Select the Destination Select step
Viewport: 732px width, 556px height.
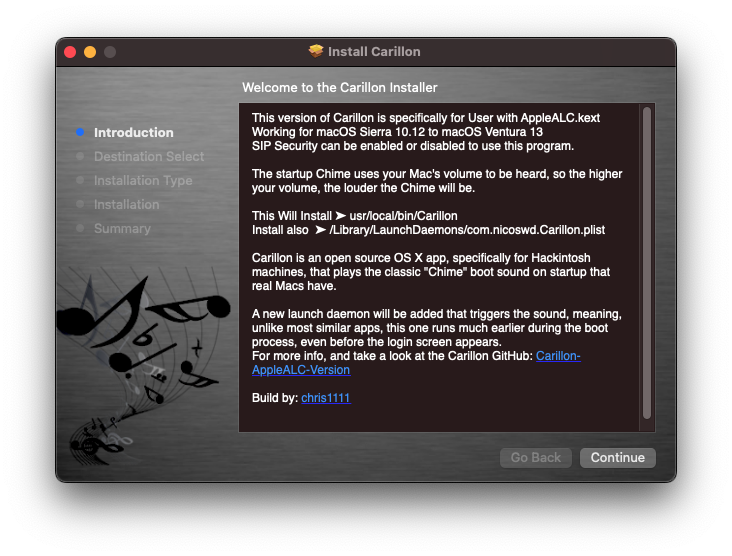[x=149, y=156]
